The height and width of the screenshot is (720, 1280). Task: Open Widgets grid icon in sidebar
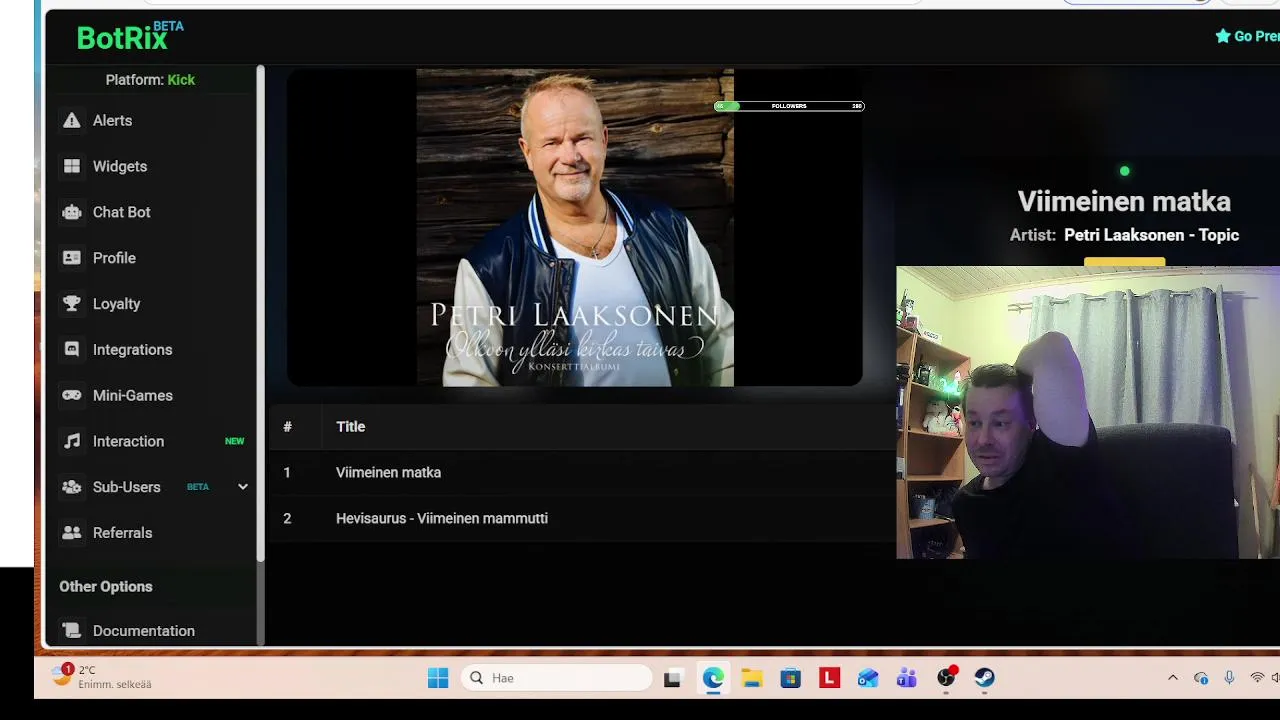pos(71,166)
